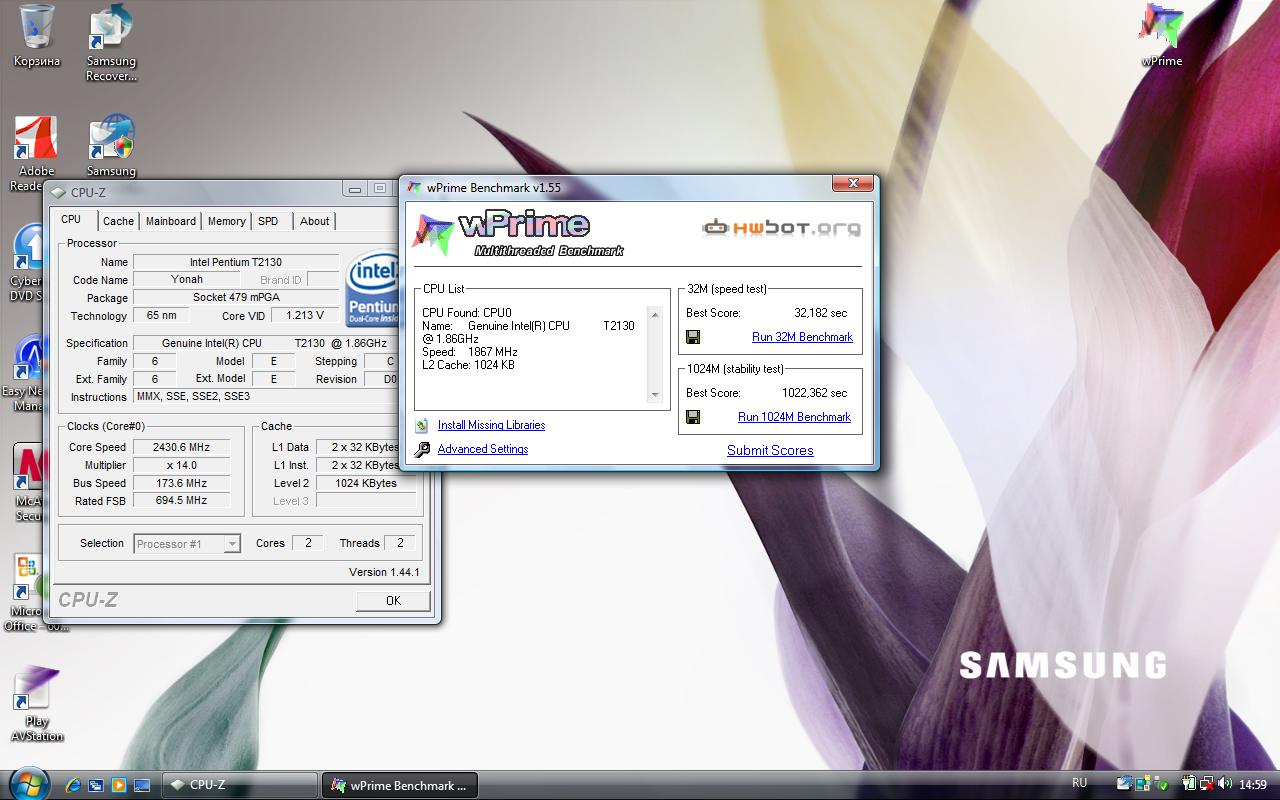The image size is (1280, 800).
Task: Open the Install Missing Libraries link
Action: point(491,425)
